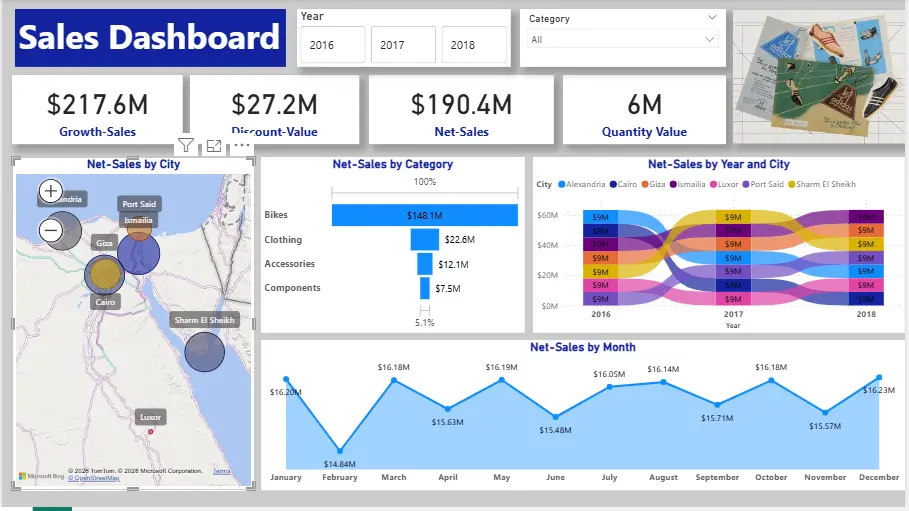Click the Alexandria legend color marker
Image resolution: width=909 pixels, height=511 pixels.
(x=561, y=184)
